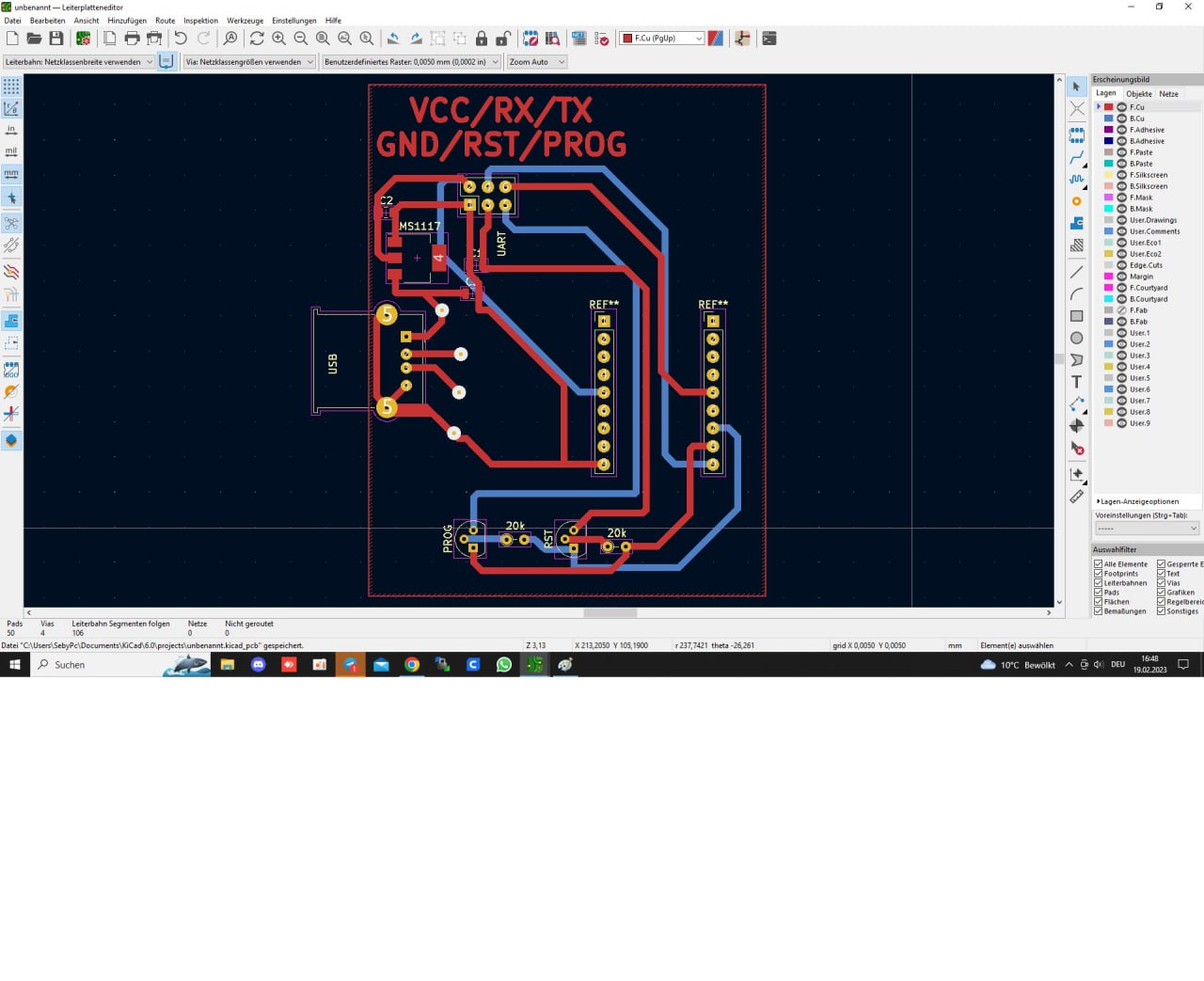1204x981 pixels.
Task: Select the Route tracks tool
Action: [1077, 157]
